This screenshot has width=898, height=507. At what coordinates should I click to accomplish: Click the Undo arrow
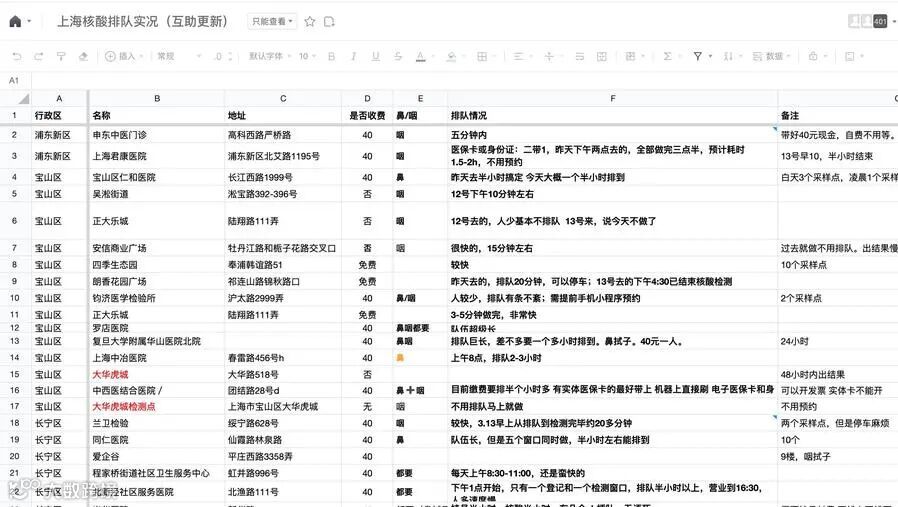tap(17, 56)
